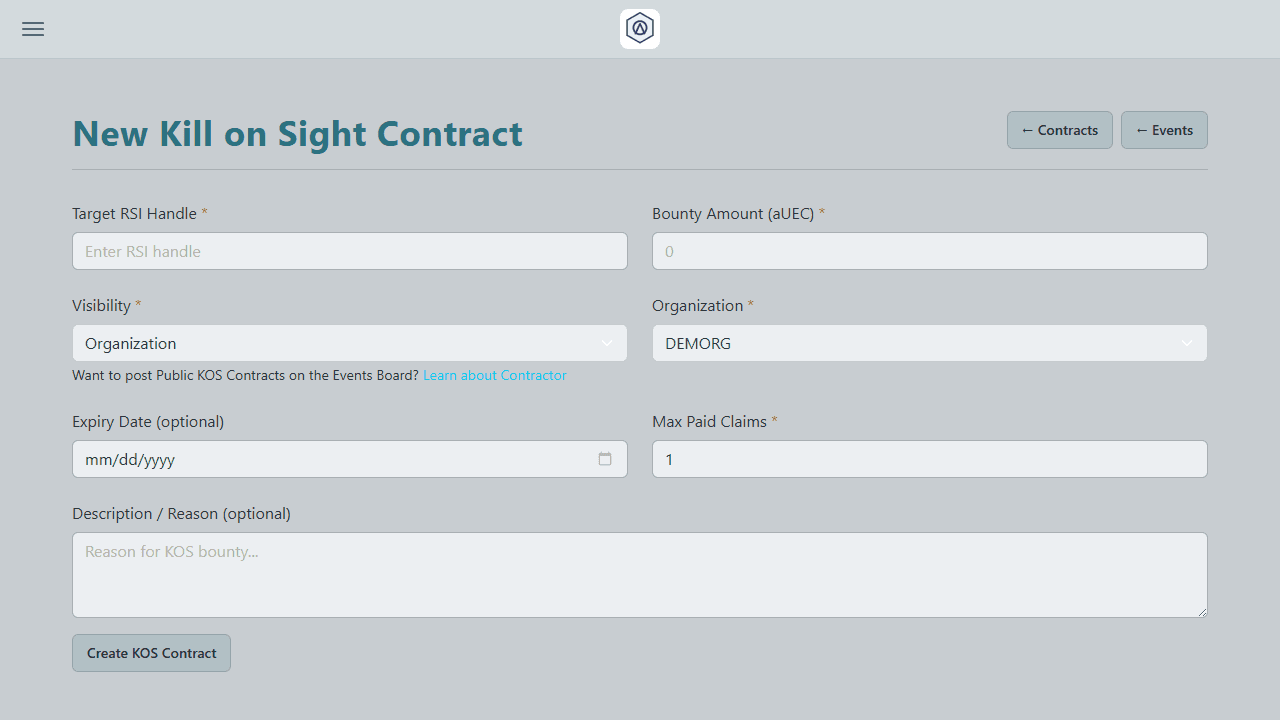Image resolution: width=1280 pixels, height=720 pixels.
Task: Focus the Target RSI Handle input
Action: pos(349,251)
